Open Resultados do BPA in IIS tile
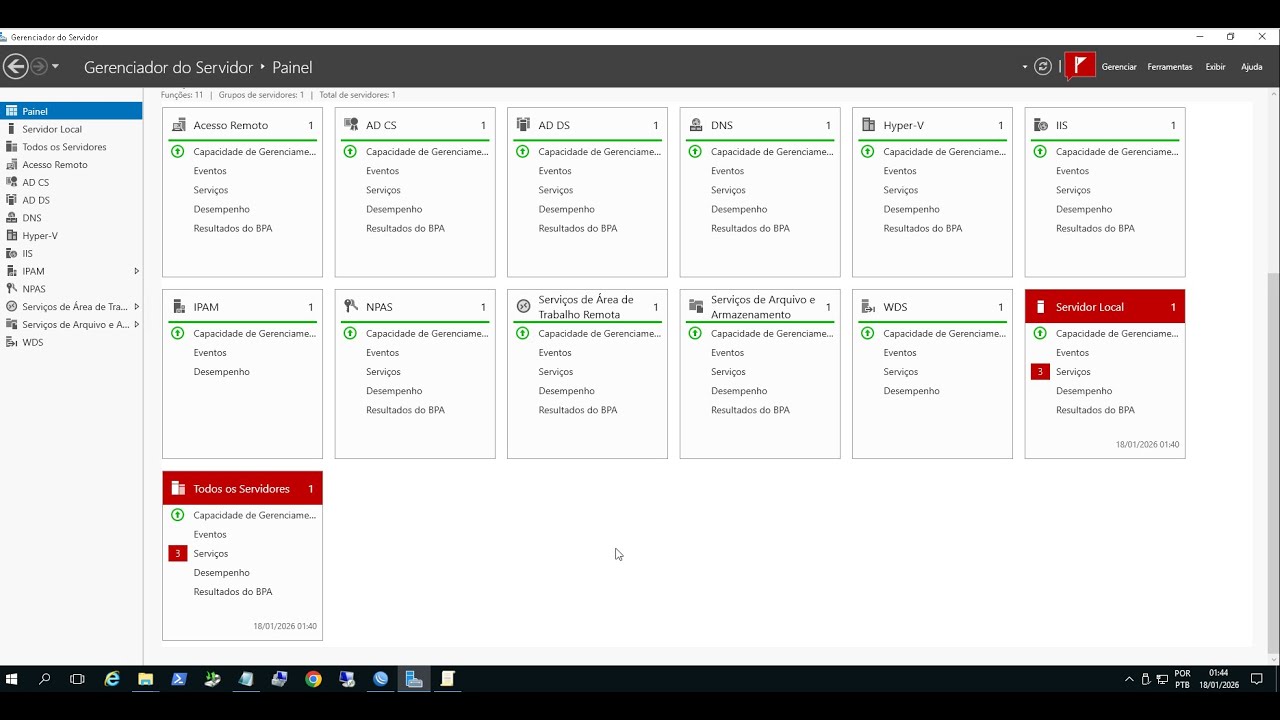Image resolution: width=1280 pixels, height=720 pixels. click(1095, 228)
